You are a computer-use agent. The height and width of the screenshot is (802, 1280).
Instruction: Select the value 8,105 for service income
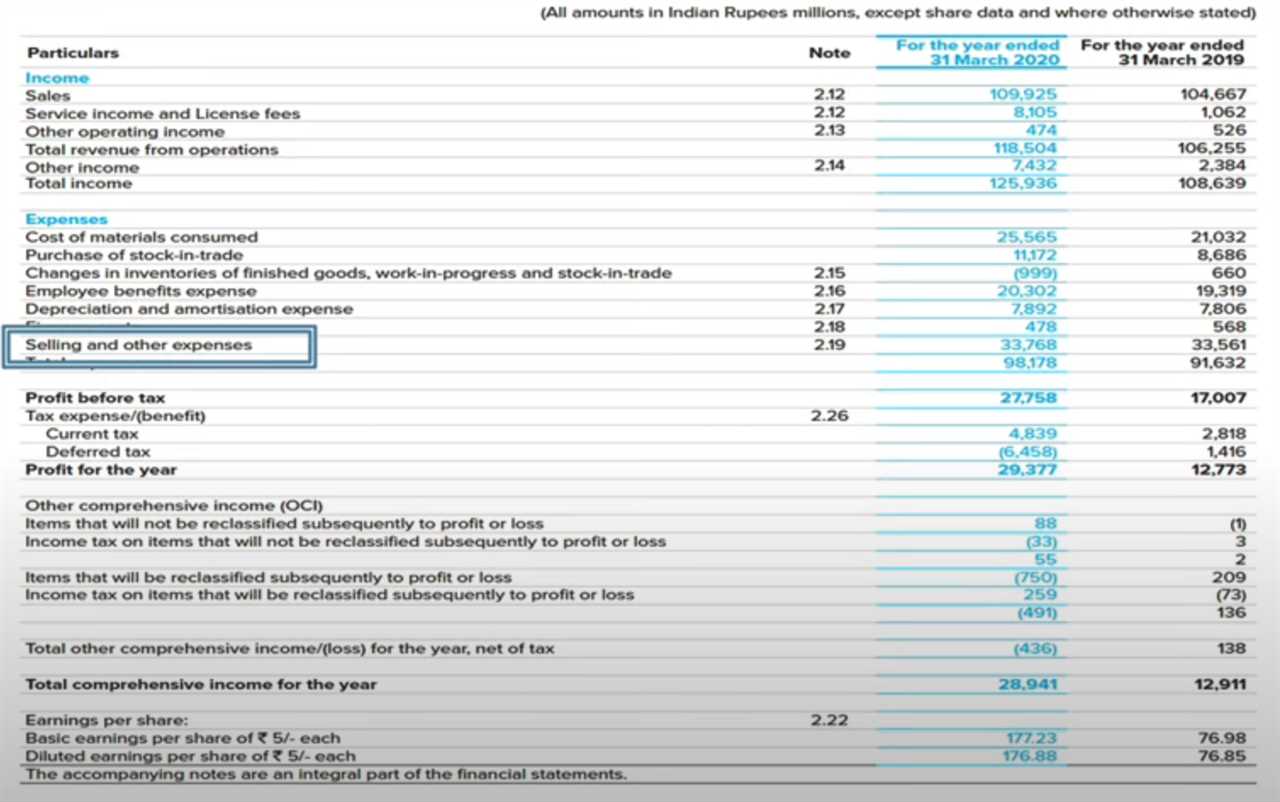(x=1035, y=114)
